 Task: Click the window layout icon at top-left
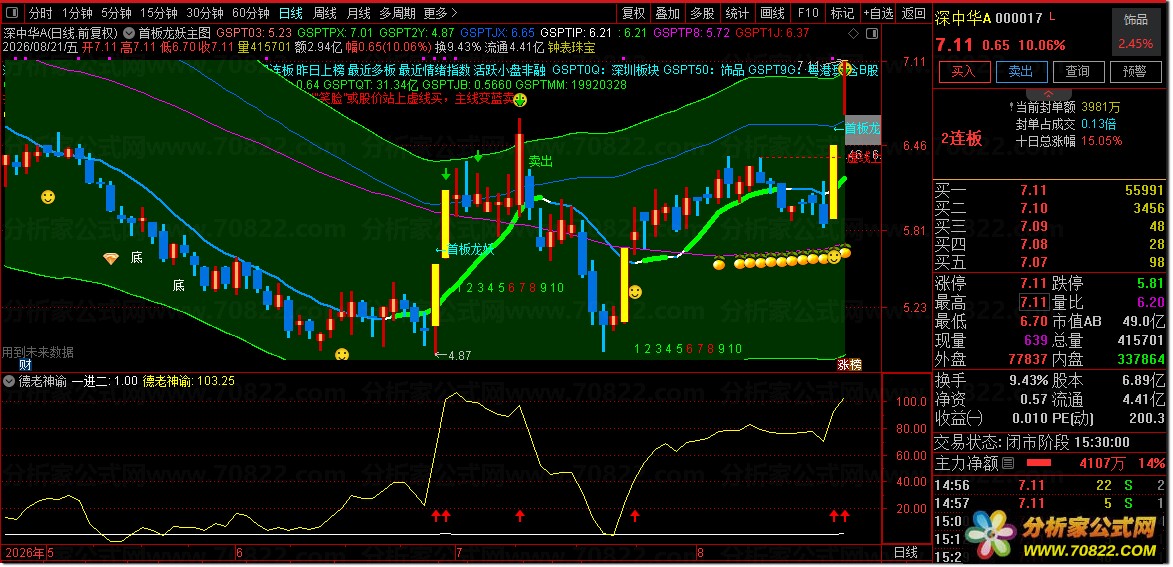click(x=14, y=13)
